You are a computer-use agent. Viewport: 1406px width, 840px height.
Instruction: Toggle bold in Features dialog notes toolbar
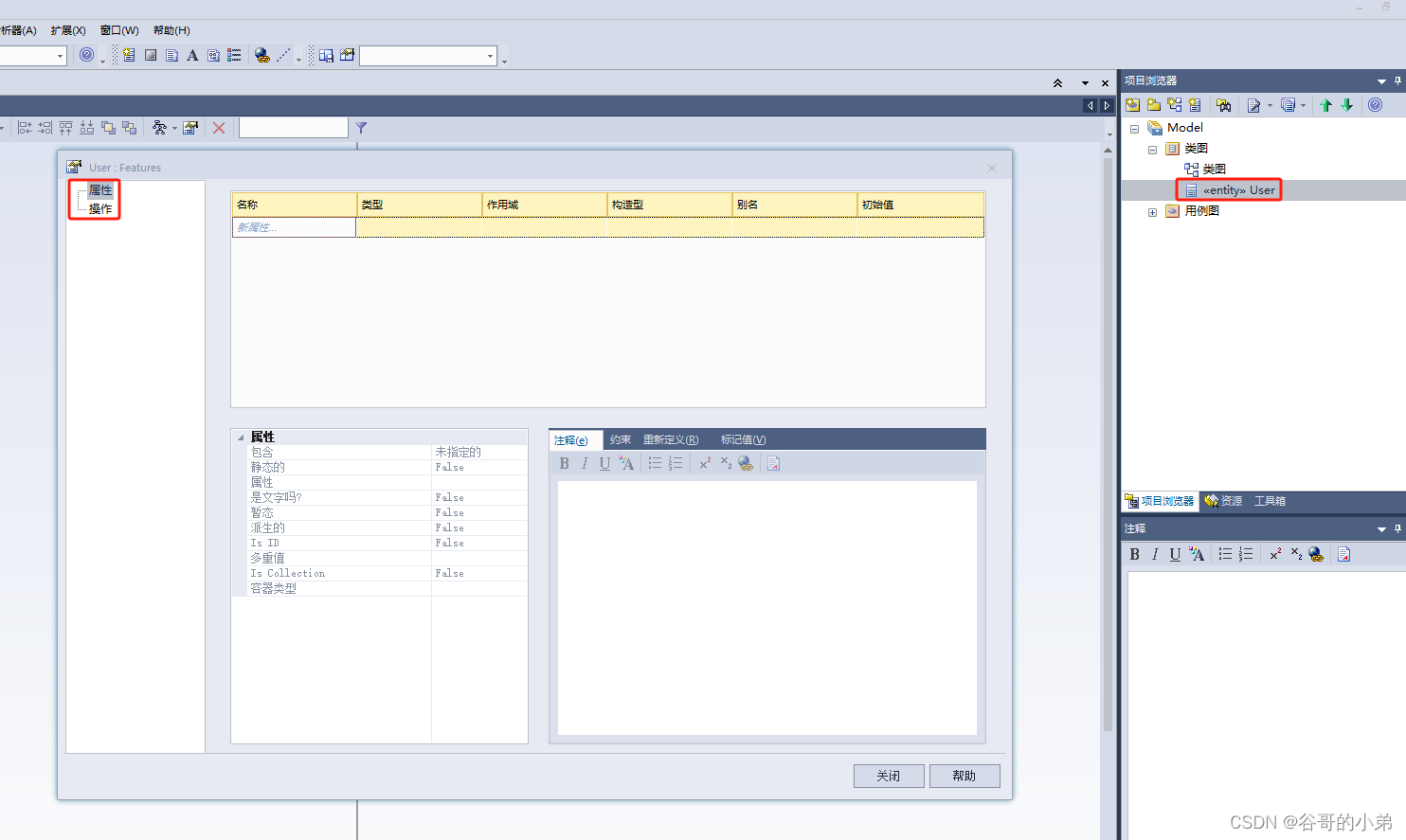(x=565, y=463)
